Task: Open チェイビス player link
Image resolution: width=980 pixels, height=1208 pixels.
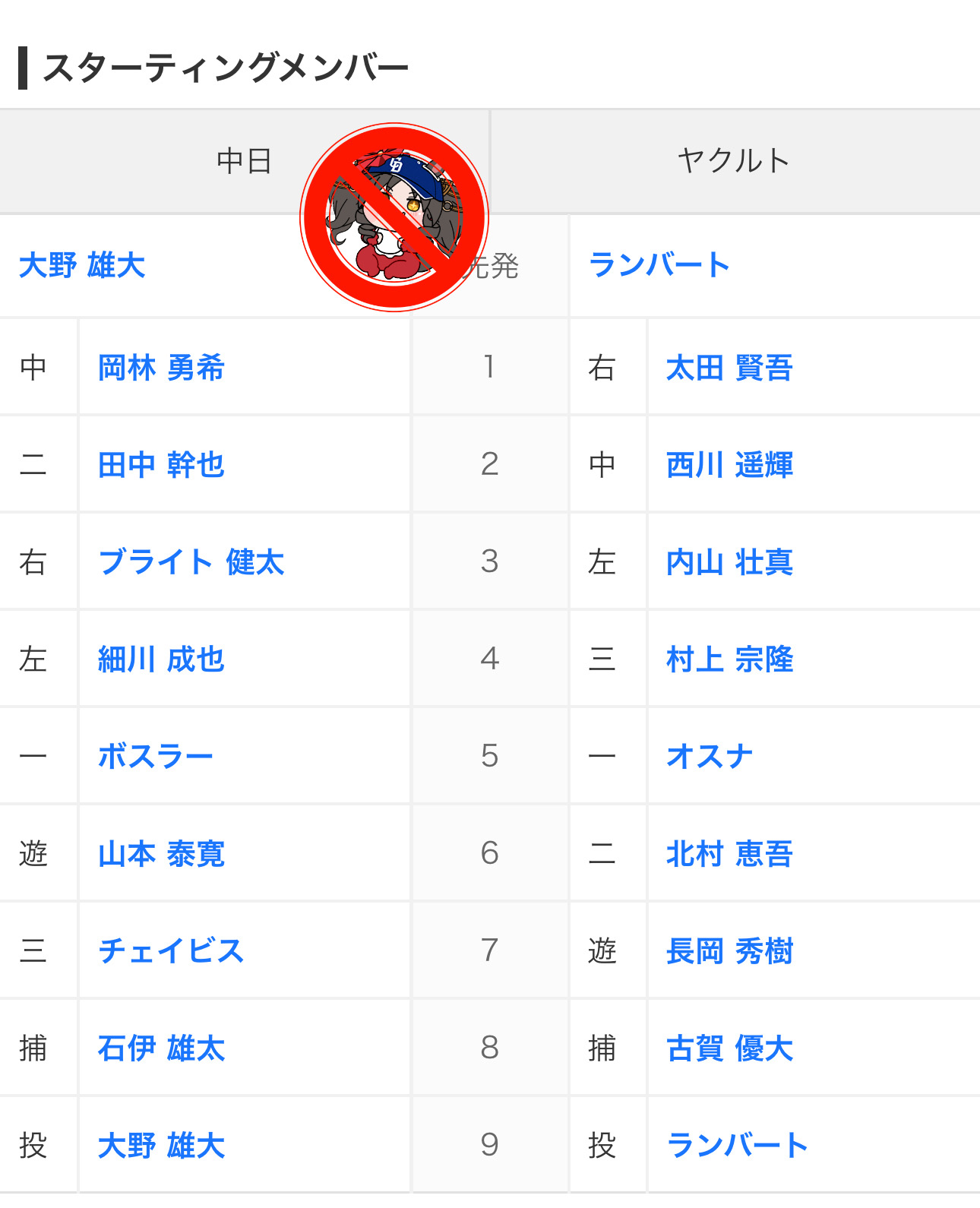Action: pyautogui.click(x=171, y=951)
